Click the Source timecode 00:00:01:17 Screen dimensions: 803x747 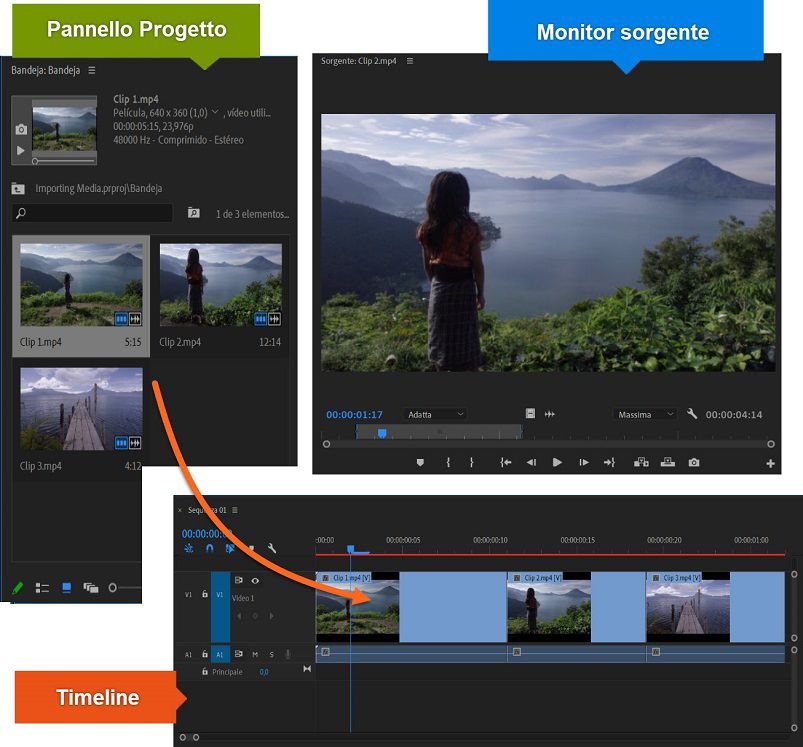pyautogui.click(x=354, y=415)
